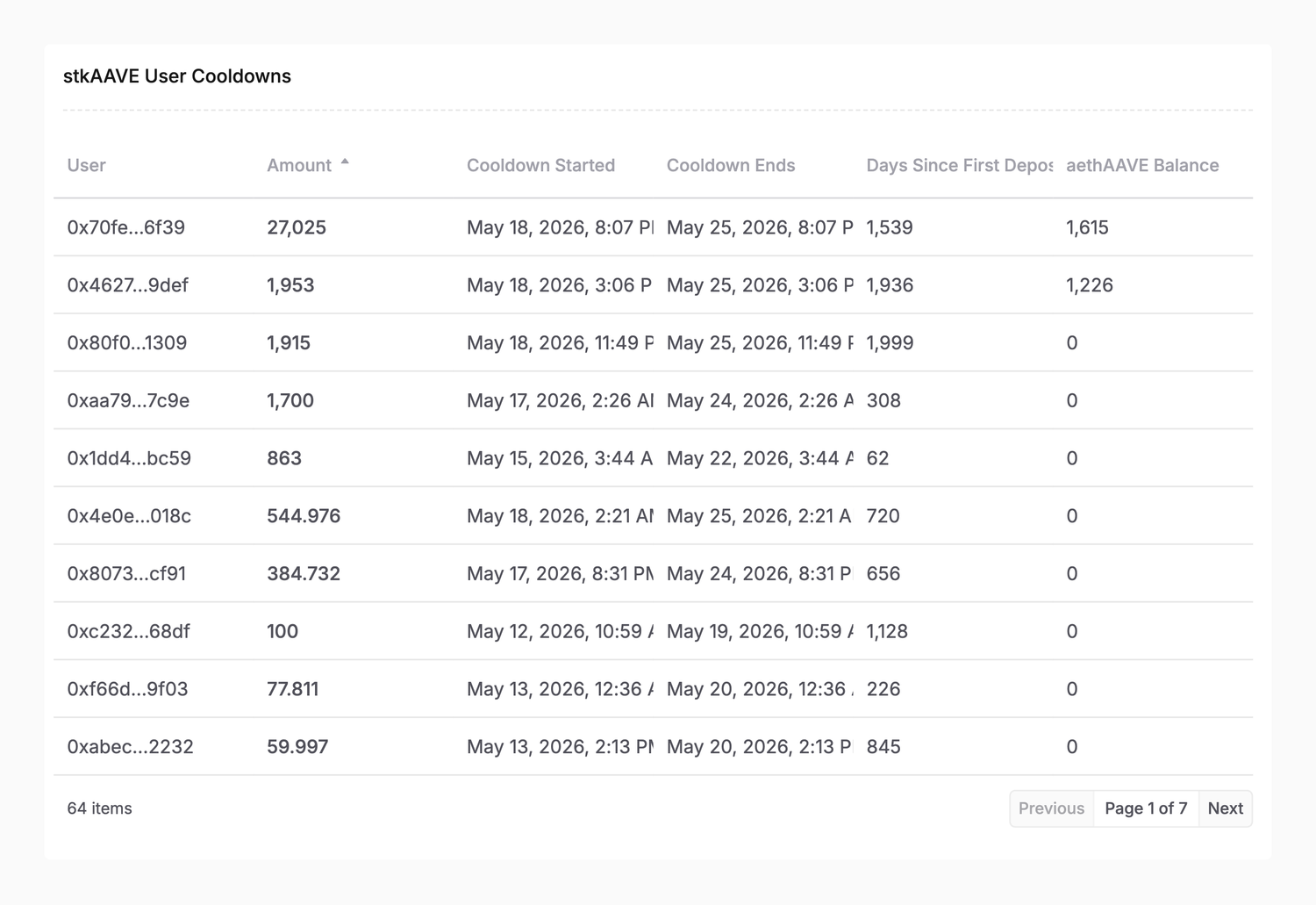Click days value 656

click(883, 574)
